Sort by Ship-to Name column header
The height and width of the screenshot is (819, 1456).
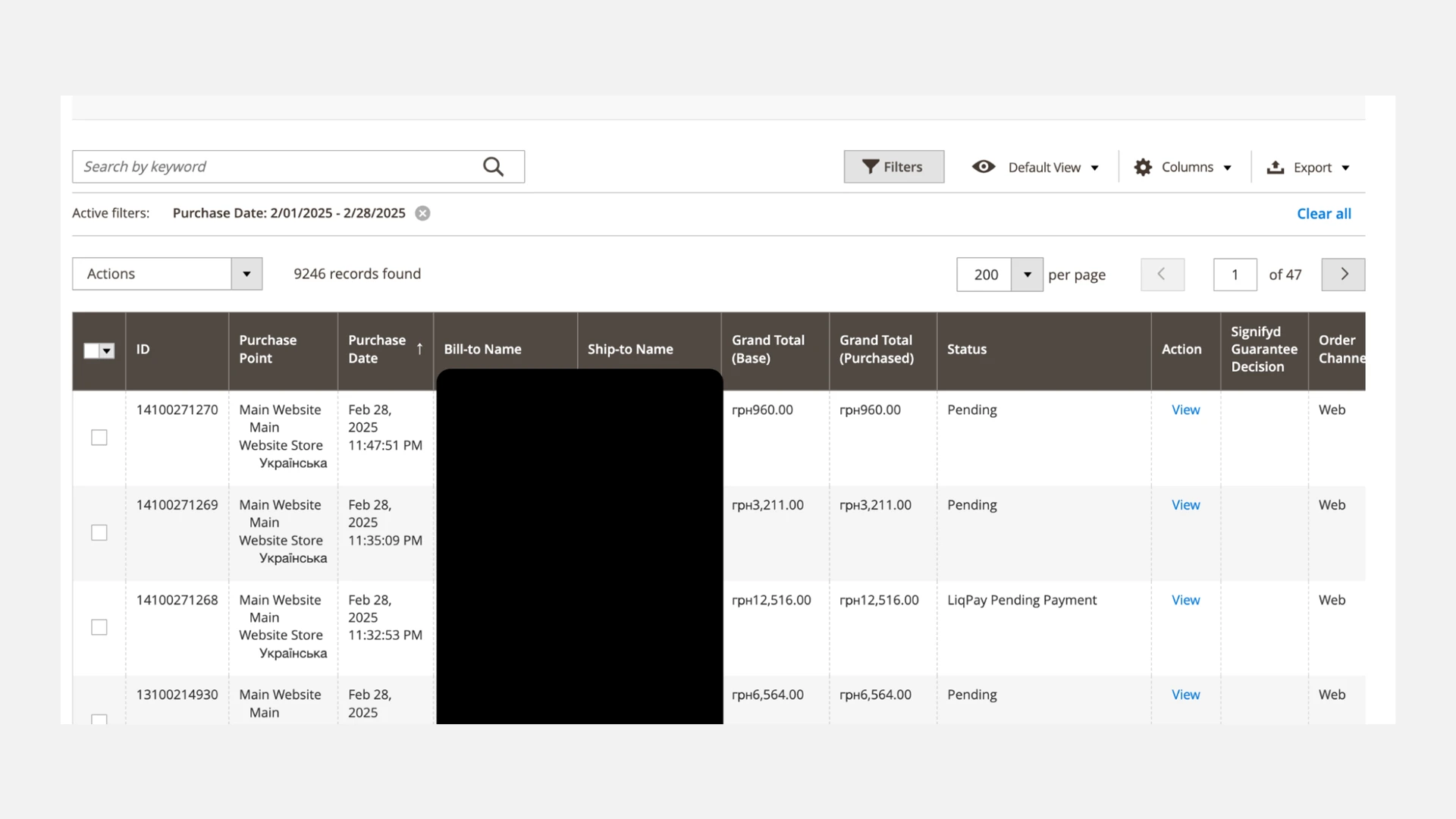(x=649, y=350)
